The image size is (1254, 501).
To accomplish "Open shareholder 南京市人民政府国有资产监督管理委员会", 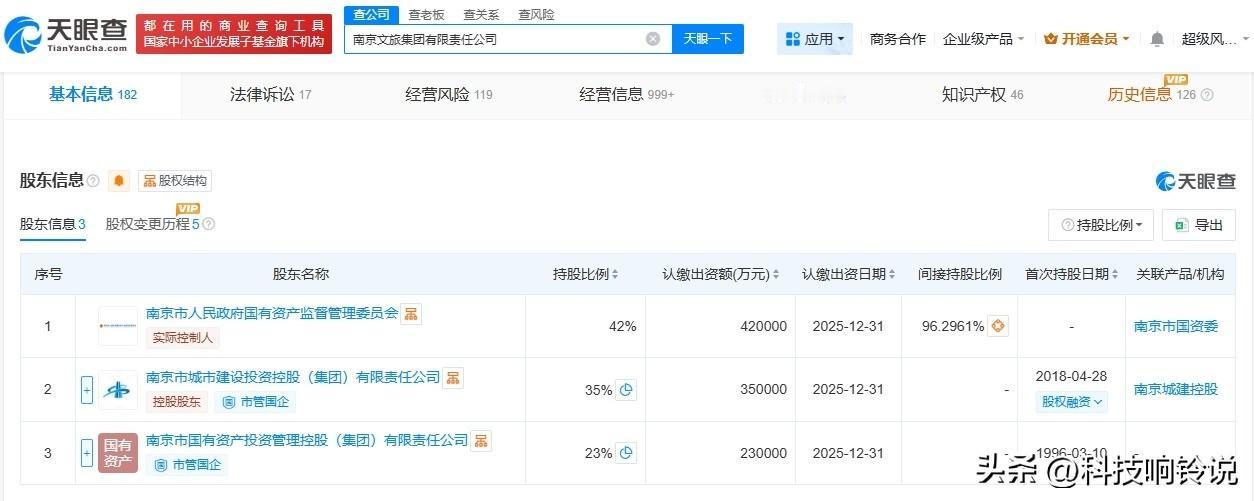I will [272, 313].
